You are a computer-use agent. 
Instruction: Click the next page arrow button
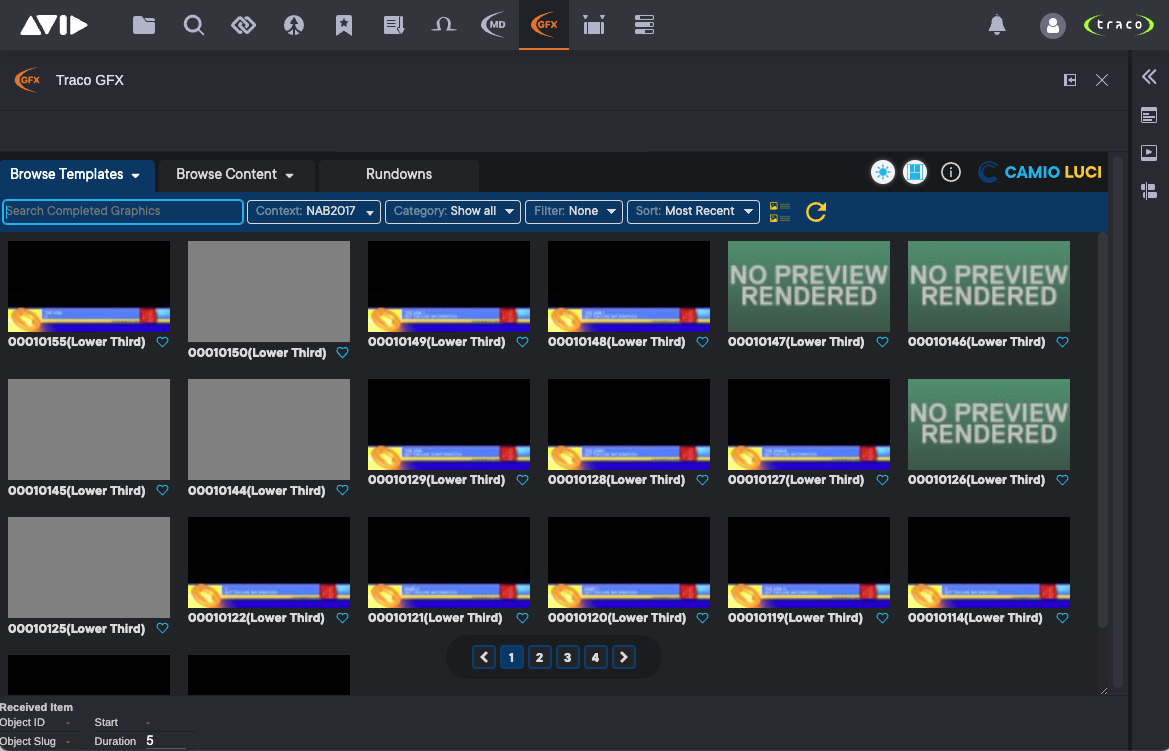click(x=623, y=657)
